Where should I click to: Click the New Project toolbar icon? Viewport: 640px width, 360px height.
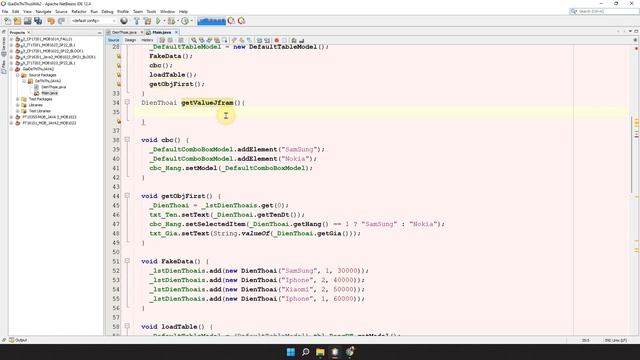[x=17, y=21]
